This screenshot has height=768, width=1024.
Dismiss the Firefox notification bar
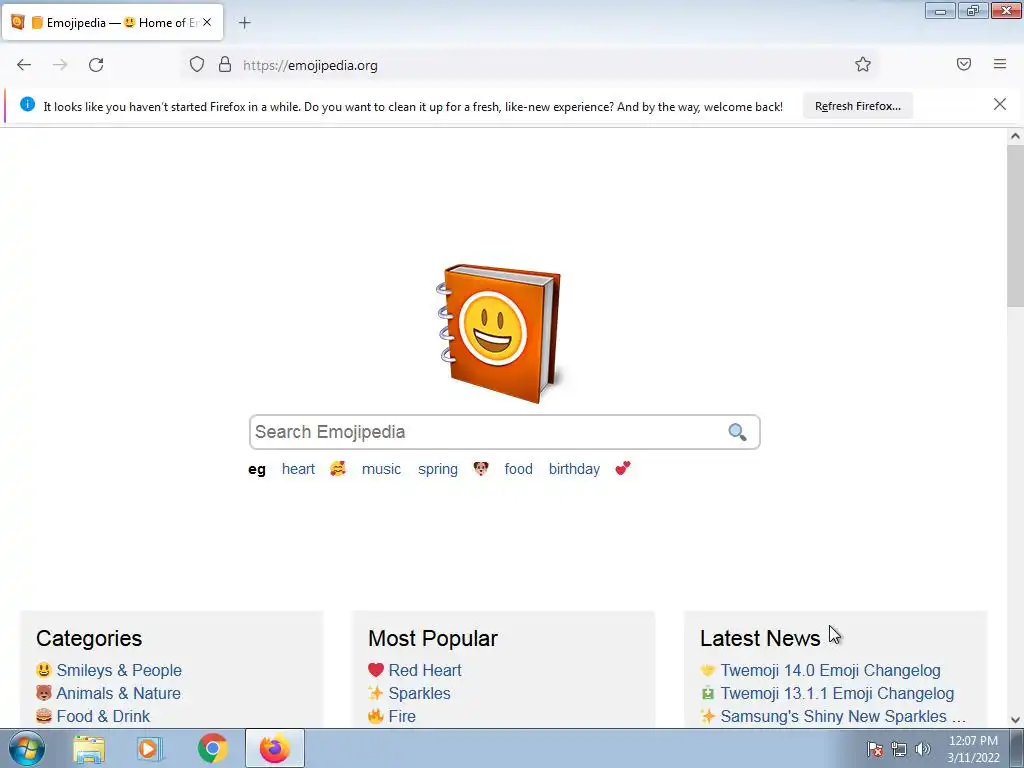pos(1000,104)
